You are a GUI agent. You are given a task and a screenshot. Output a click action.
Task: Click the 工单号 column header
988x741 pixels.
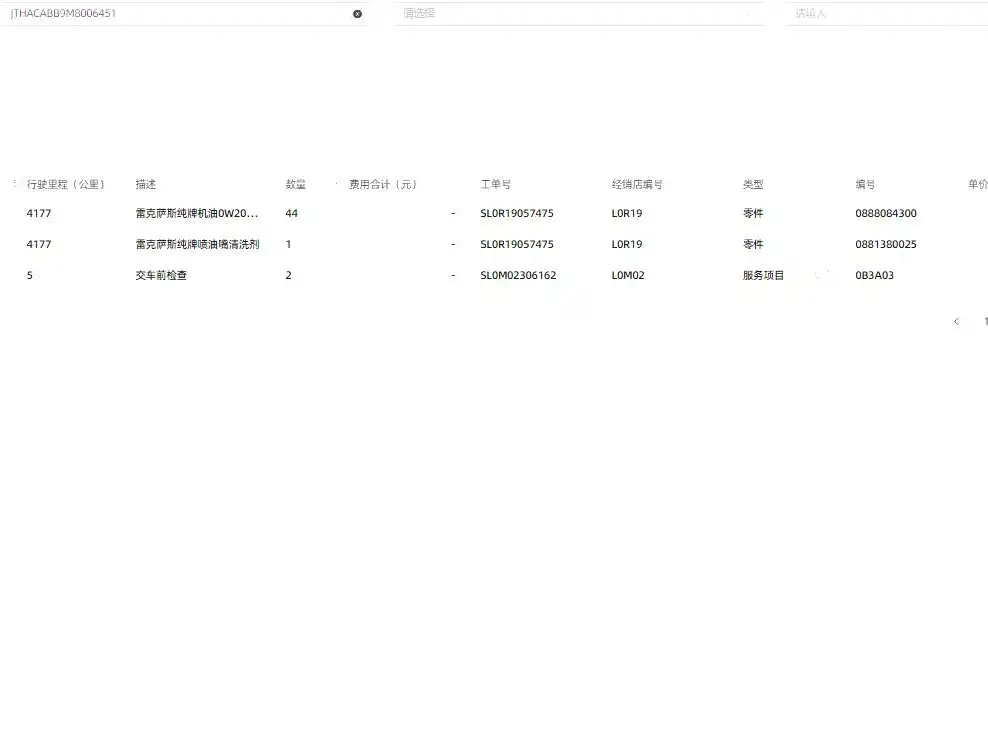point(496,185)
